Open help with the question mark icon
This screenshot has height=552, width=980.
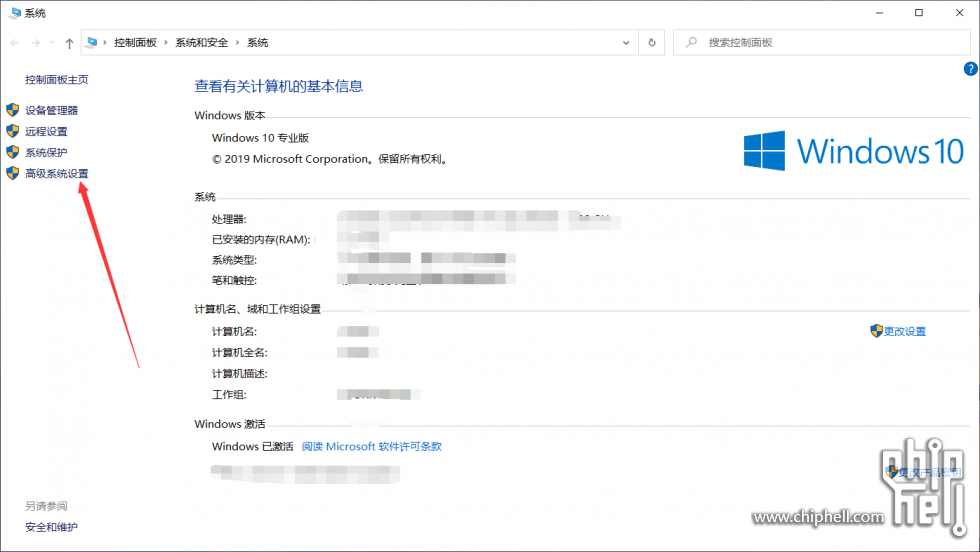point(971,69)
